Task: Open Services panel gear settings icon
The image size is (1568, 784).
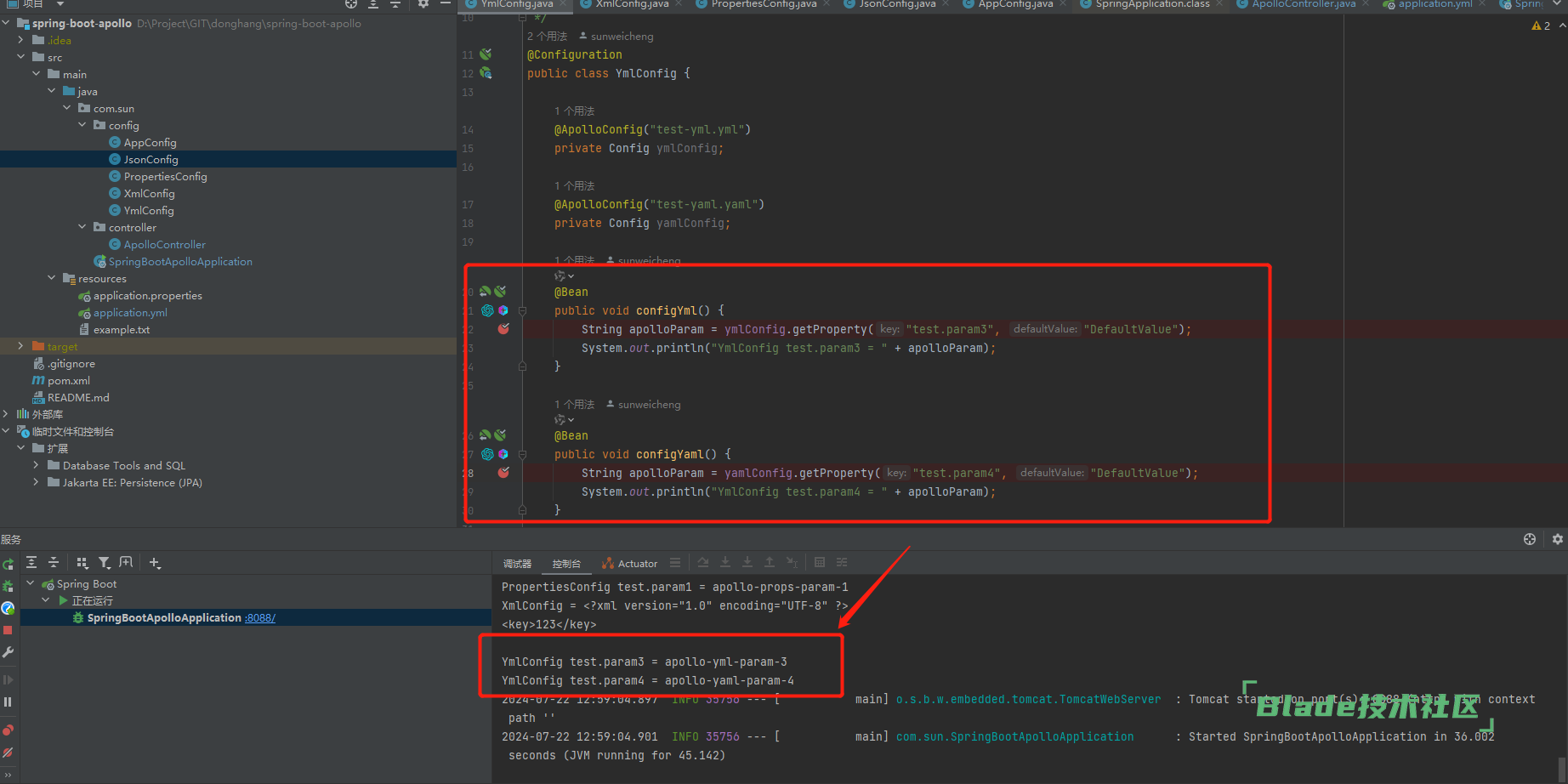Action: click(1557, 539)
